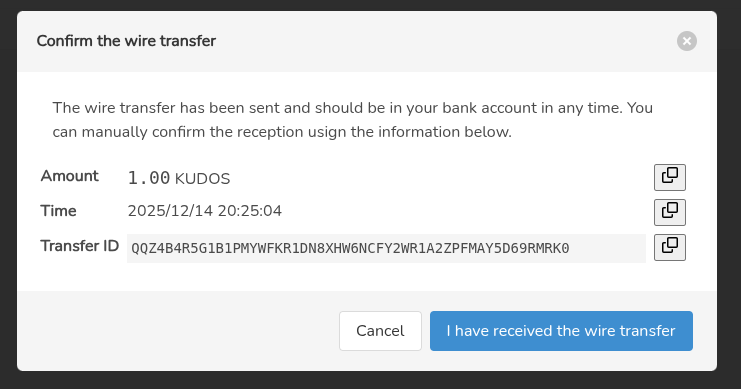
Task: Click the grey header bar beside the title
Action: click(x=444, y=42)
